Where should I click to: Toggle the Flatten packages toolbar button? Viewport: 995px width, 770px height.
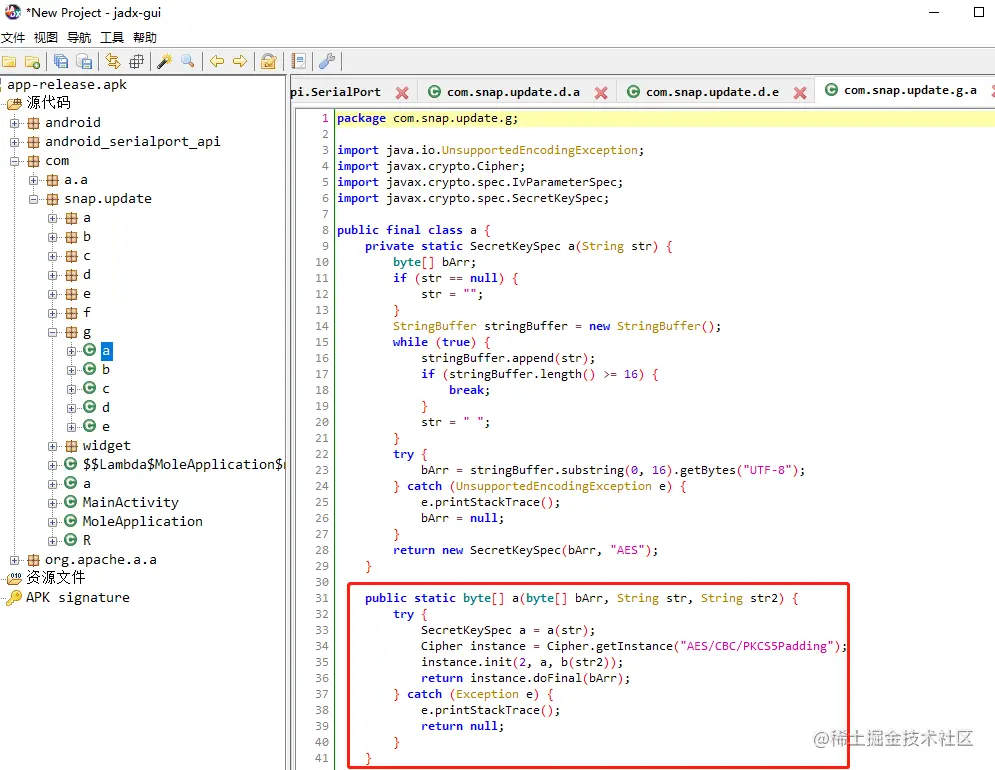pyautogui.click(x=136, y=62)
